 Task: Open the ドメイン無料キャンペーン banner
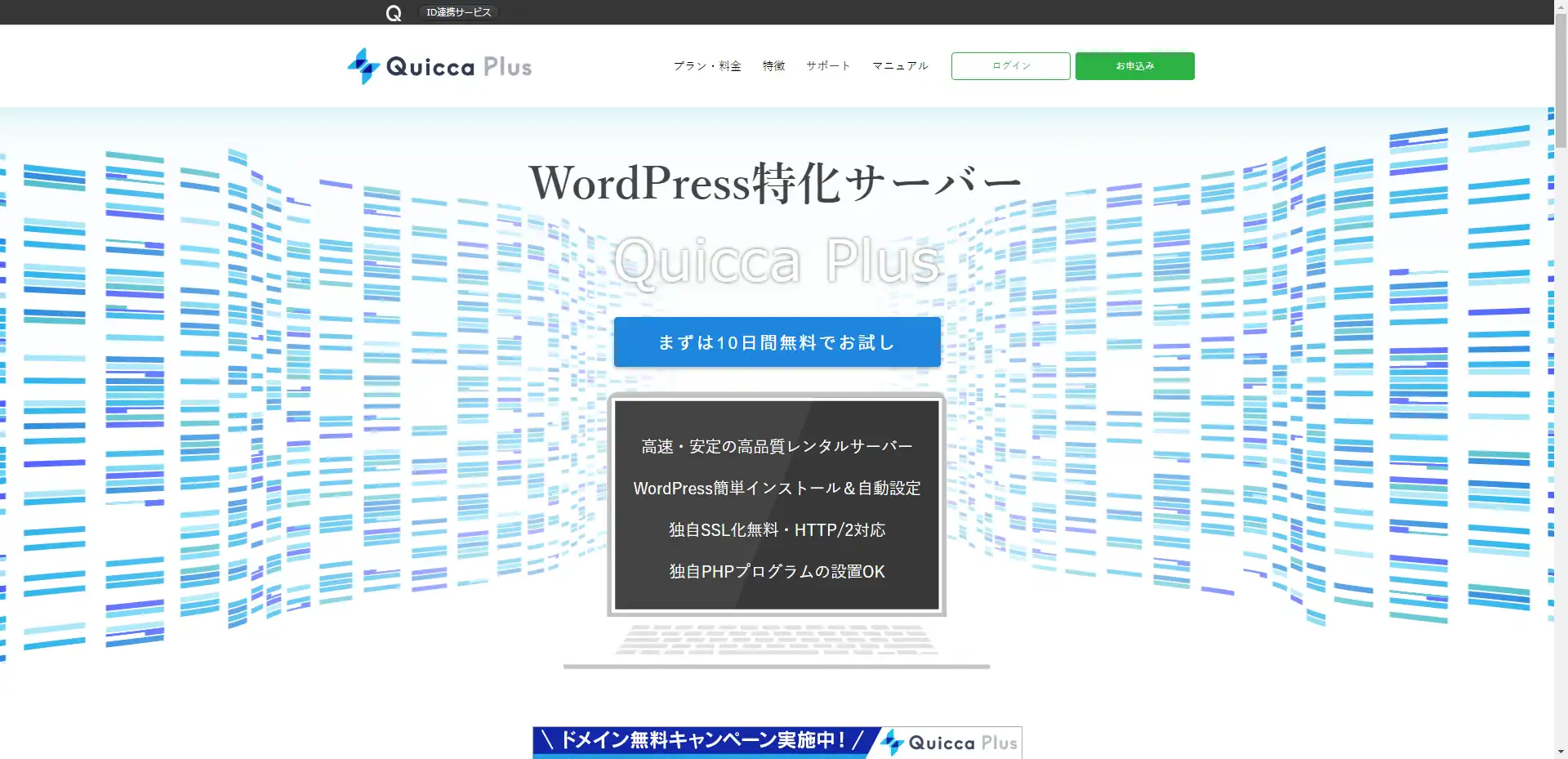[777, 743]
